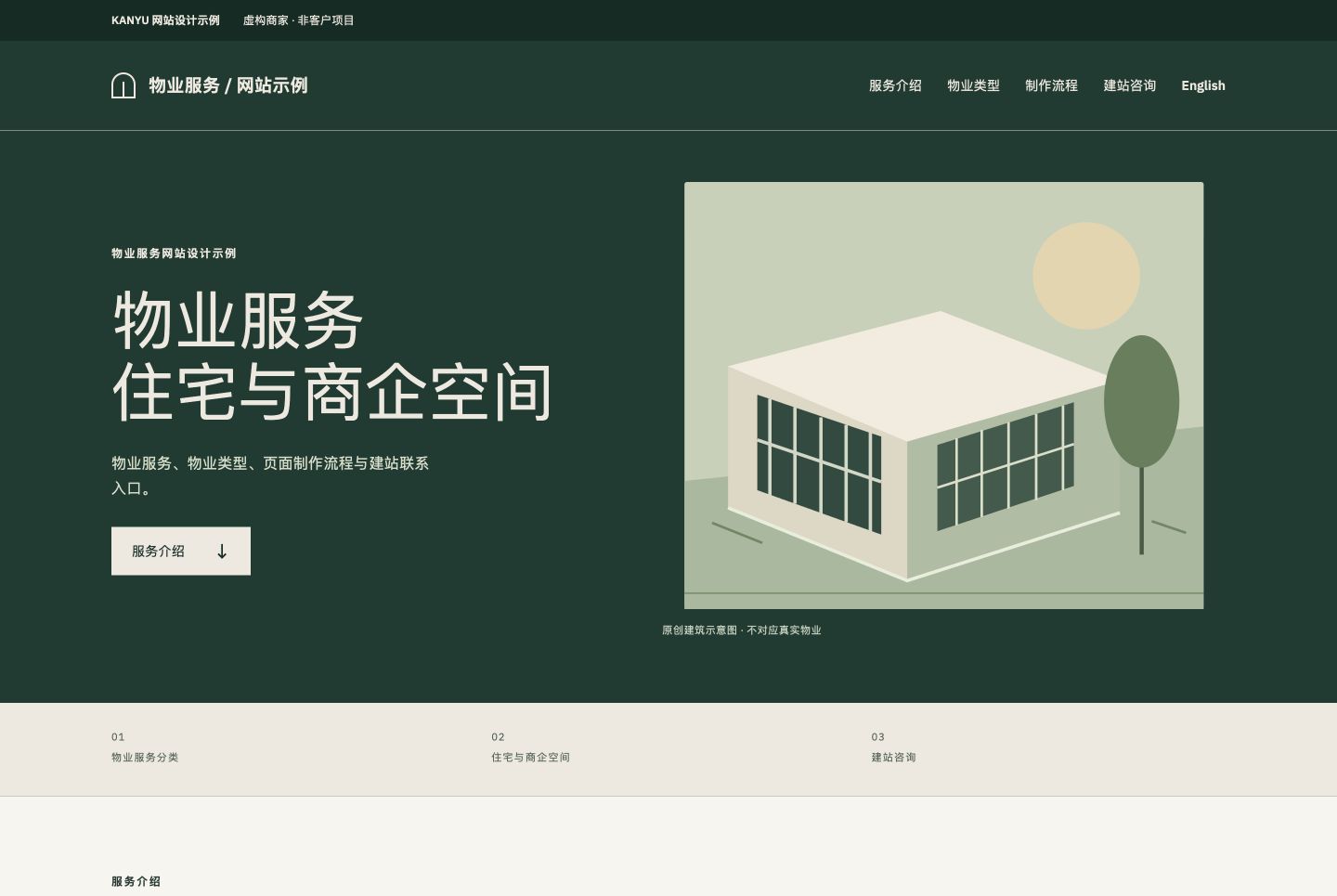Image resolution: width=1337 pixels, height=896 pixels.
Task: Click the hero description starting 物业服务、物业类型
Action: tap(270, 475)
